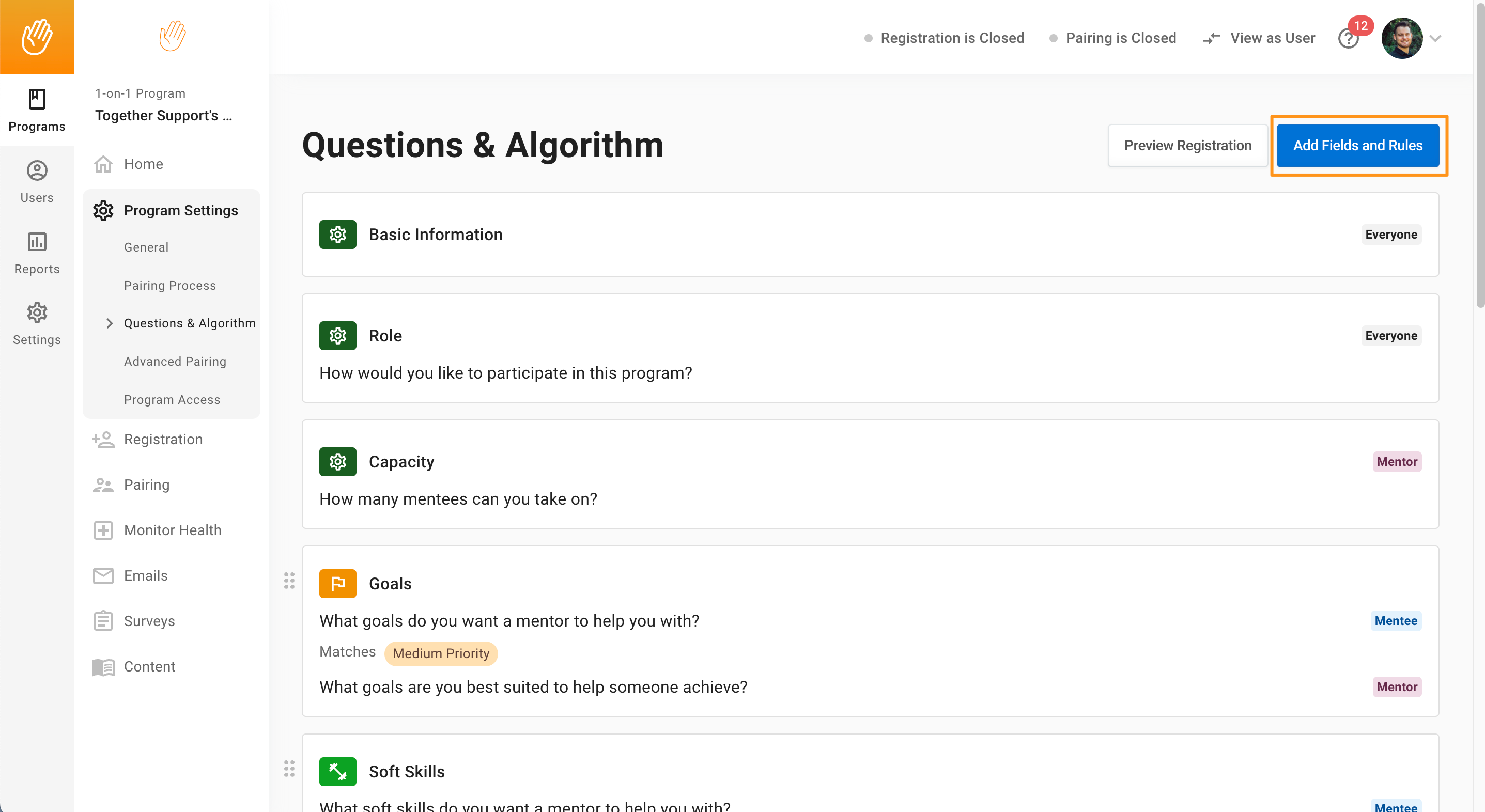Click the Capacity green gear icon
The height and width of the screenshot is (812, 1485).
tap(338, 462)
